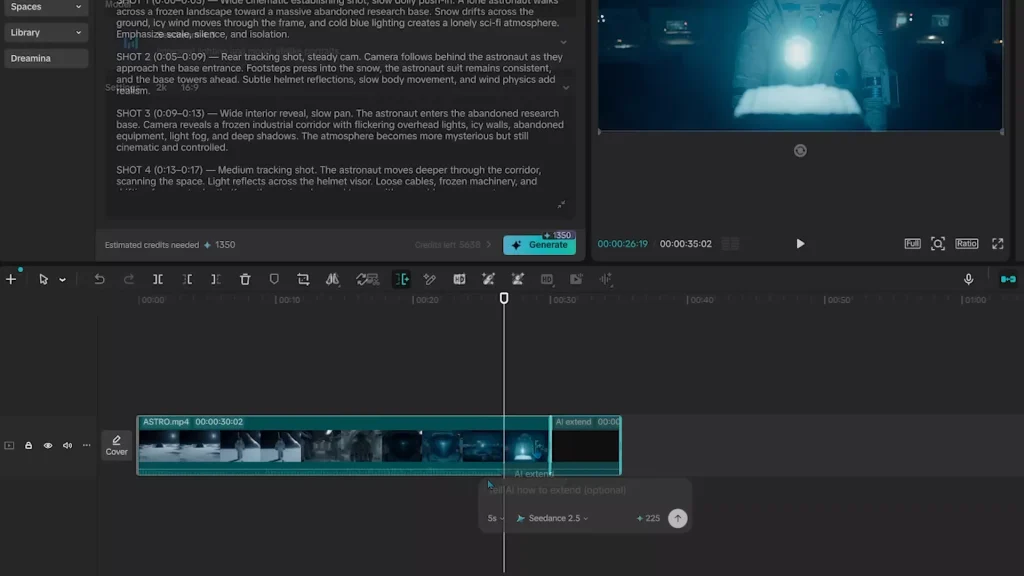Click the HD enhance icon beside the wand
1024x576 pixels.
click(459, 280)
